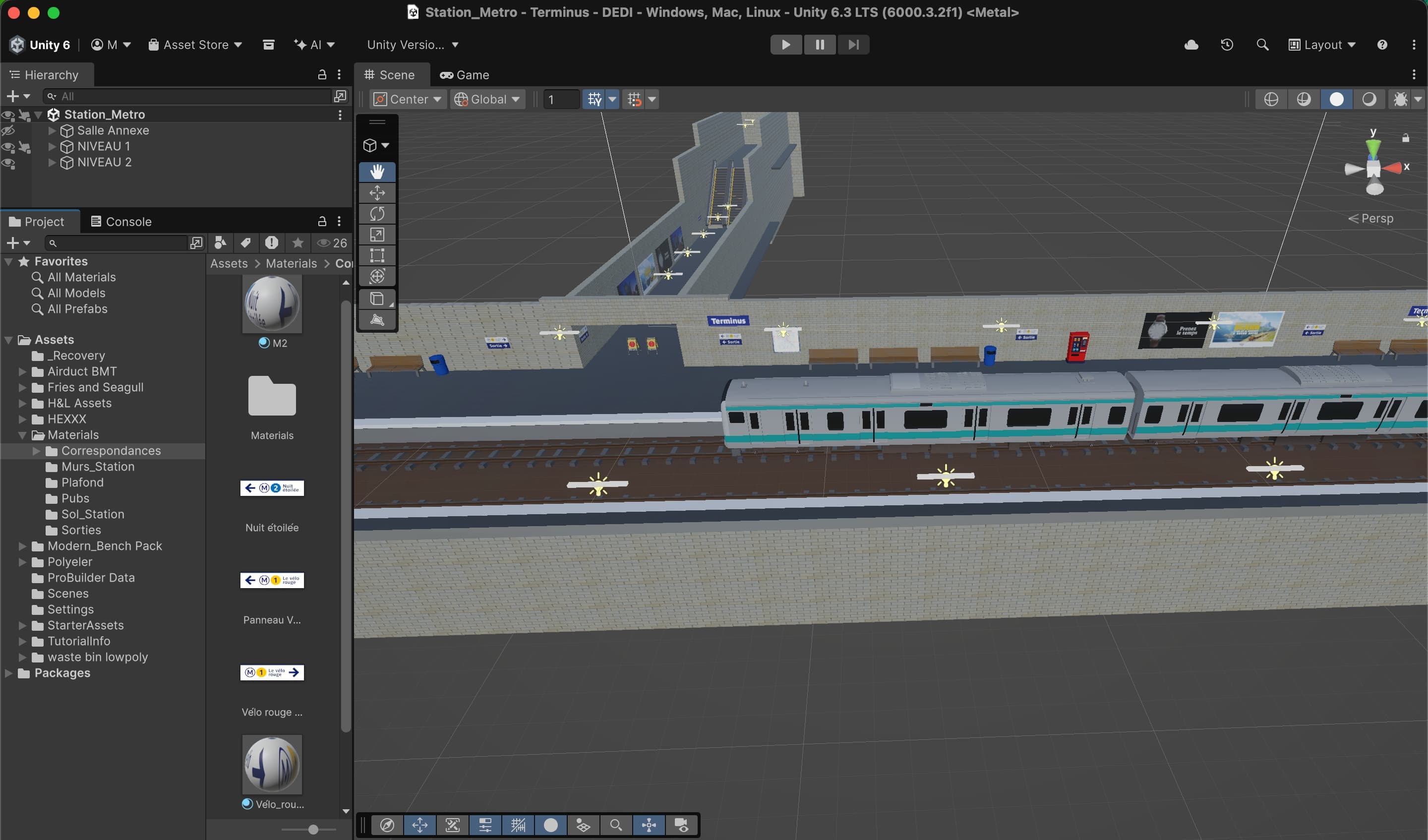Adjust the Project icon size slider
This screenshot has width=1428, height=840.
(x=313, y=830)
